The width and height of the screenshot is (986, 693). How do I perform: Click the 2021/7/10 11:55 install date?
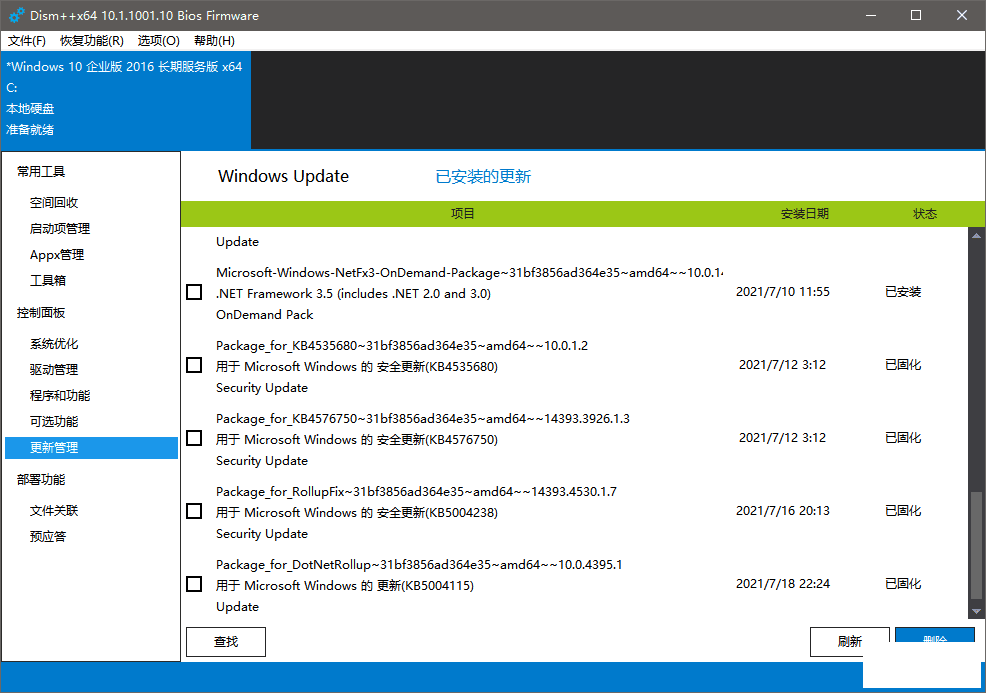[x=783, y=292]
